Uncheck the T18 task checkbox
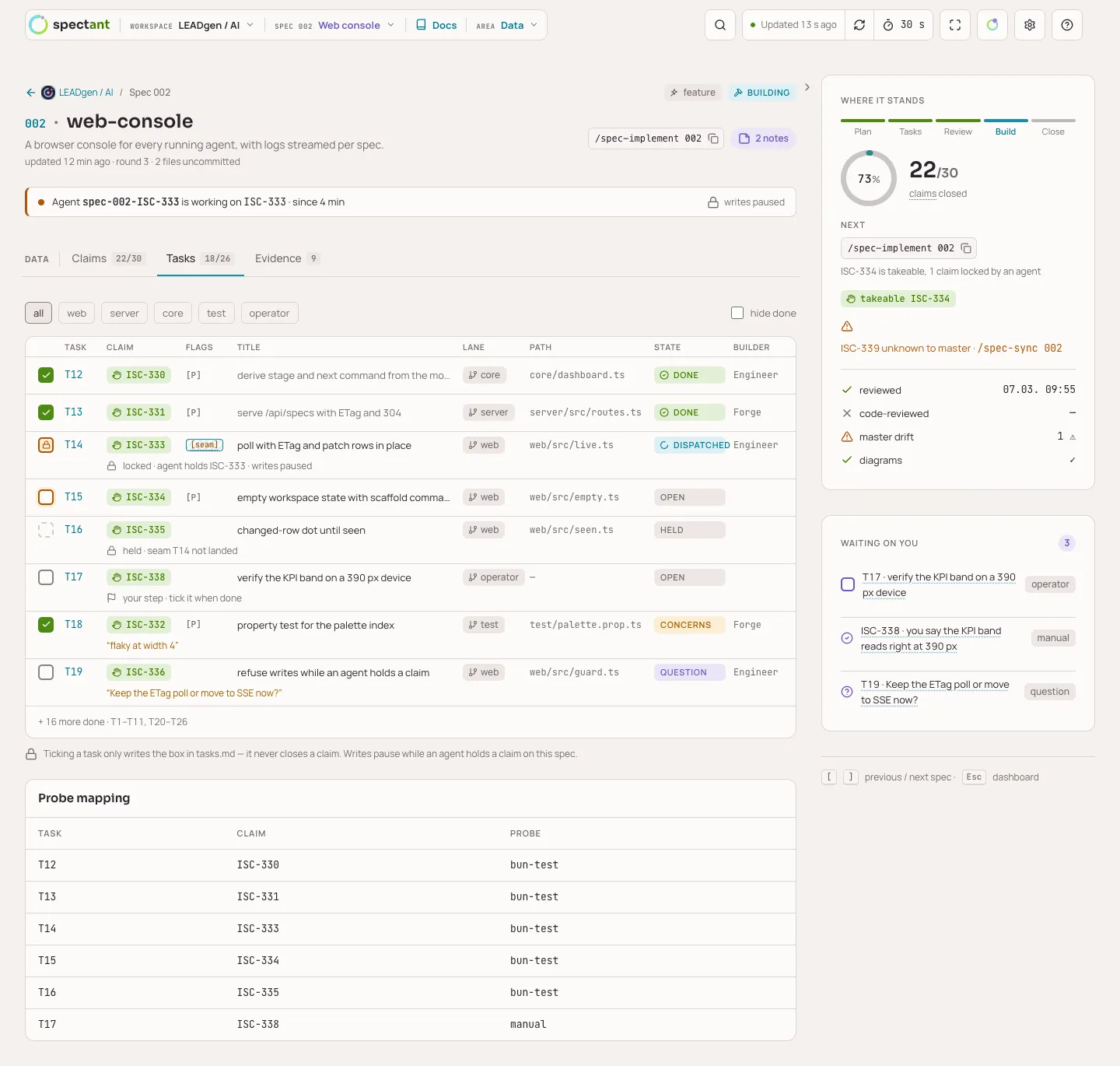This screenshot has height=1066, width=1120. pos(46,625)
